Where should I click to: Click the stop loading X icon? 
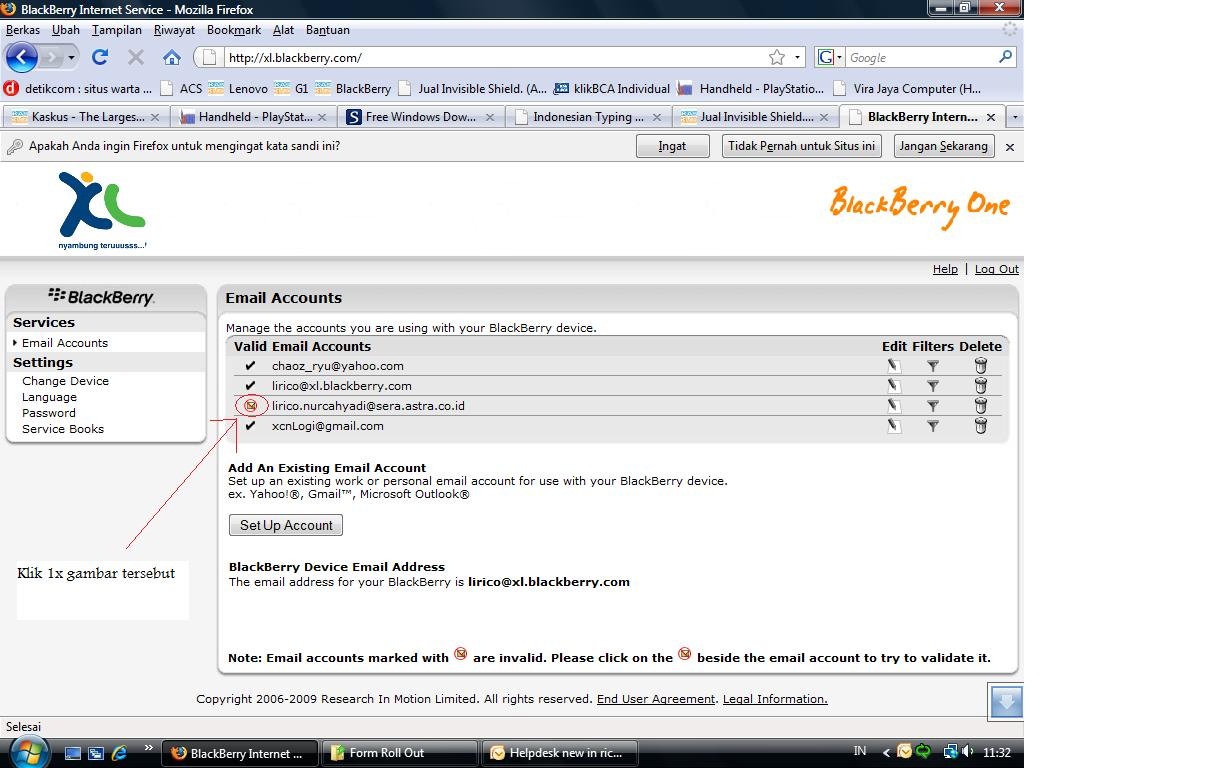(136, 58)
